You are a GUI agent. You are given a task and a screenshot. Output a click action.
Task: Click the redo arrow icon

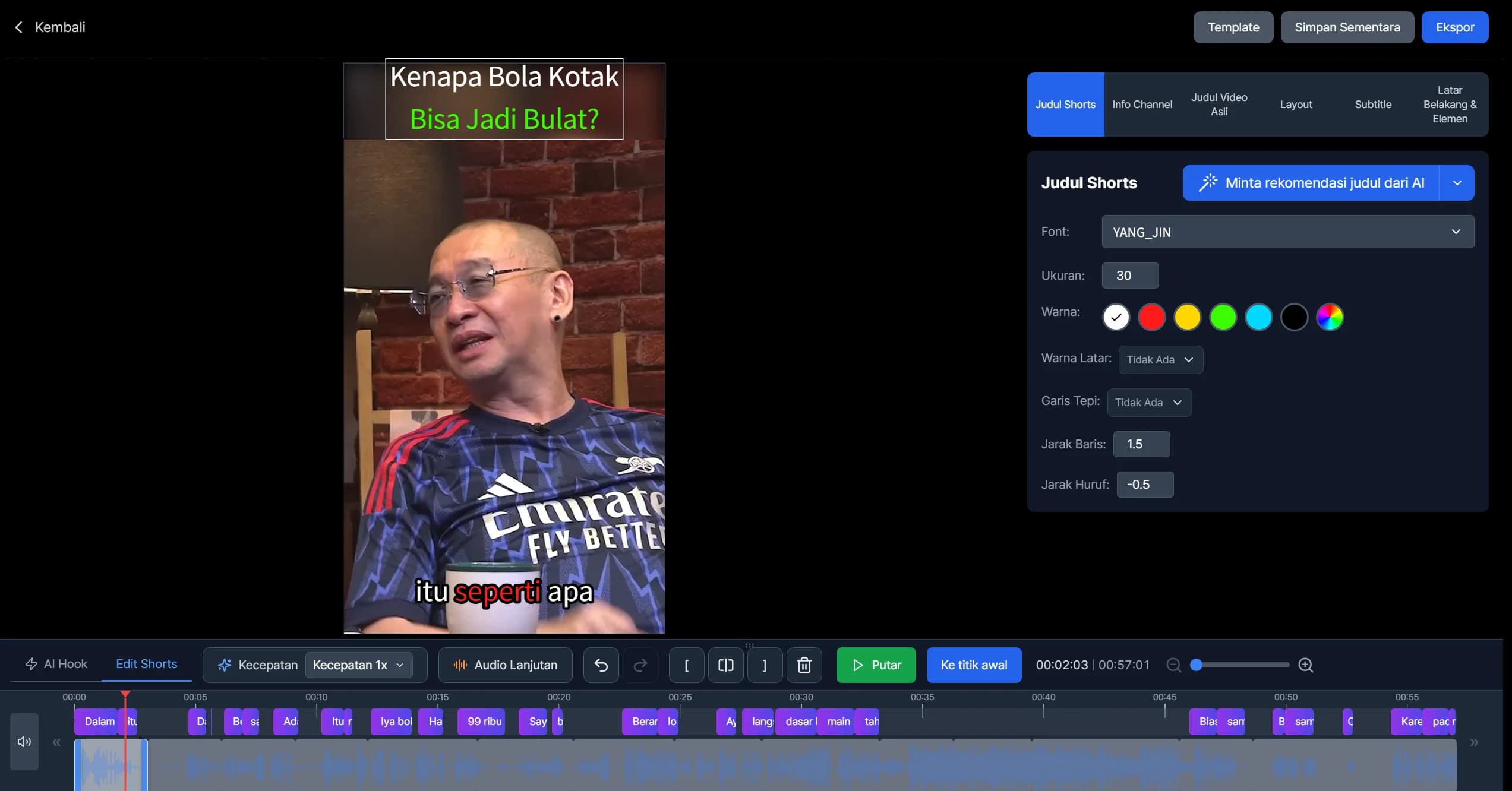coord(640,665)
